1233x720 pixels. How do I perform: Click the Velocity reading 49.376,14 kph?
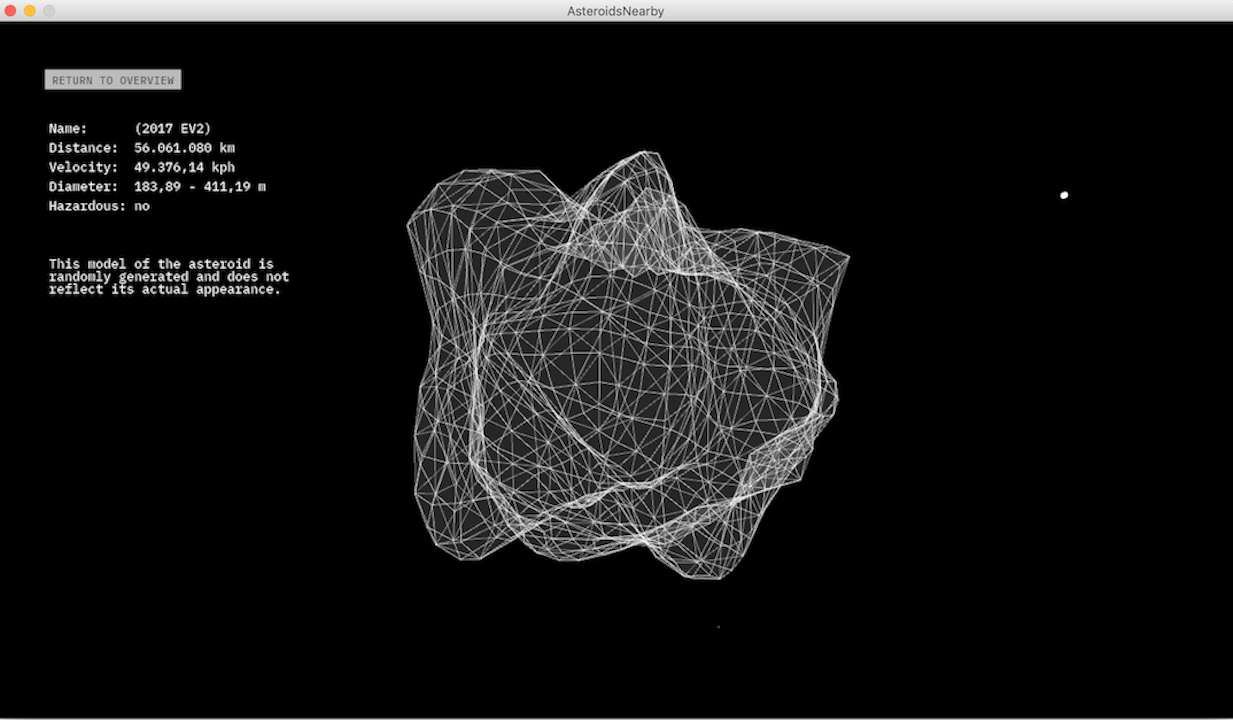click(x=185, y=167)
